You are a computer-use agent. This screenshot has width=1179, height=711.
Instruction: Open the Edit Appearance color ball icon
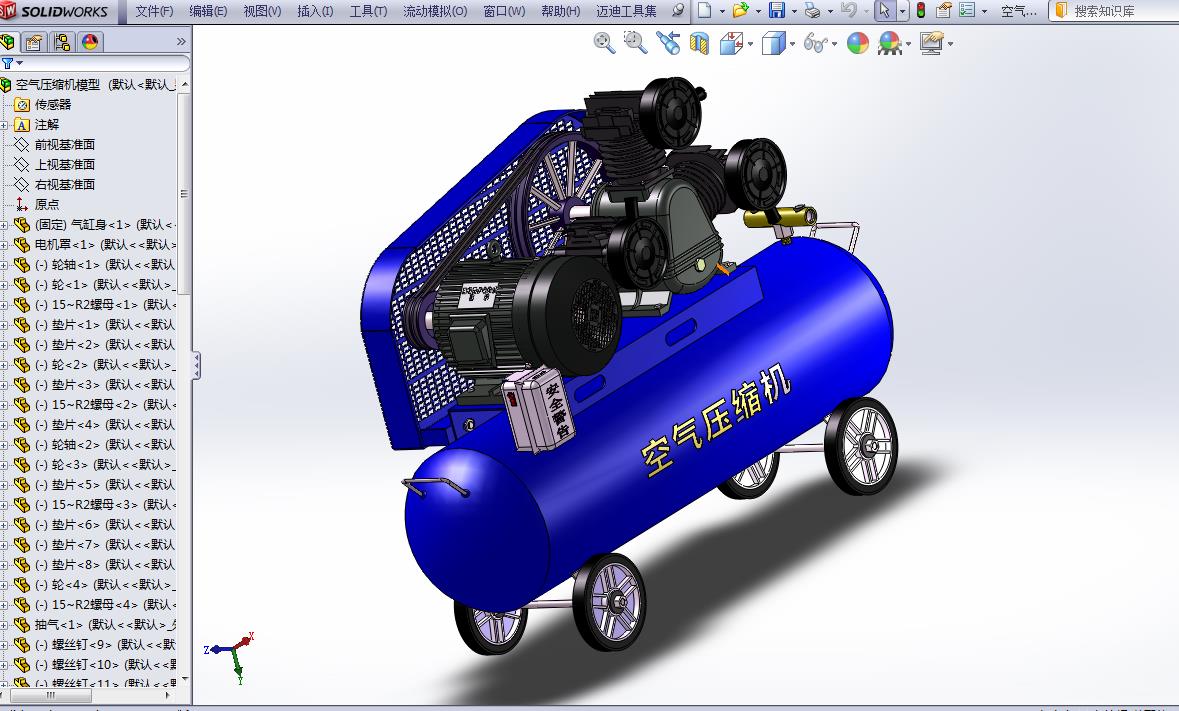tap(857, 43)
